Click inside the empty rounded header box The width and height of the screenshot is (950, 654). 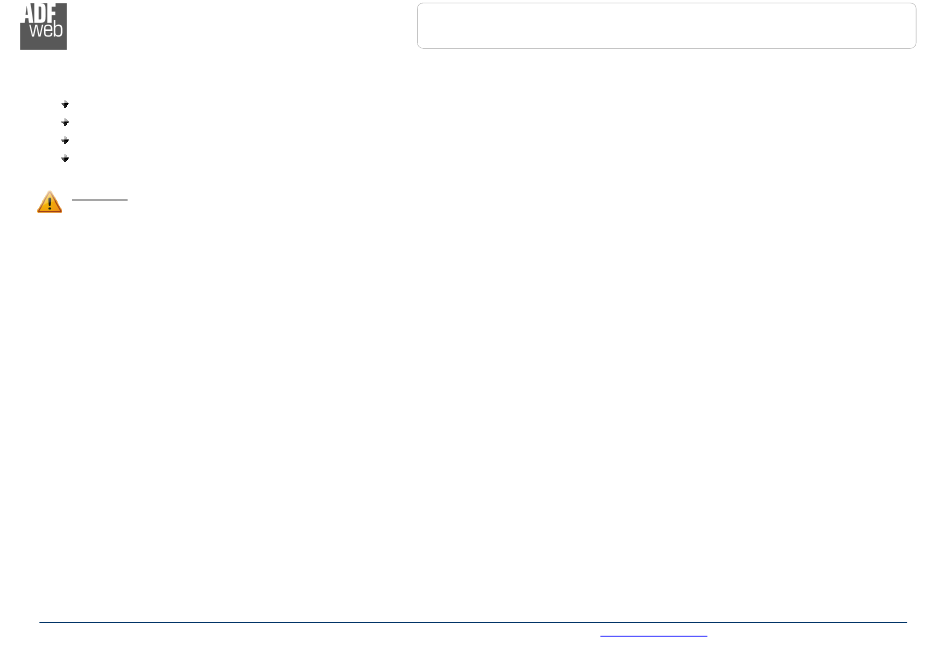(666, 25)
